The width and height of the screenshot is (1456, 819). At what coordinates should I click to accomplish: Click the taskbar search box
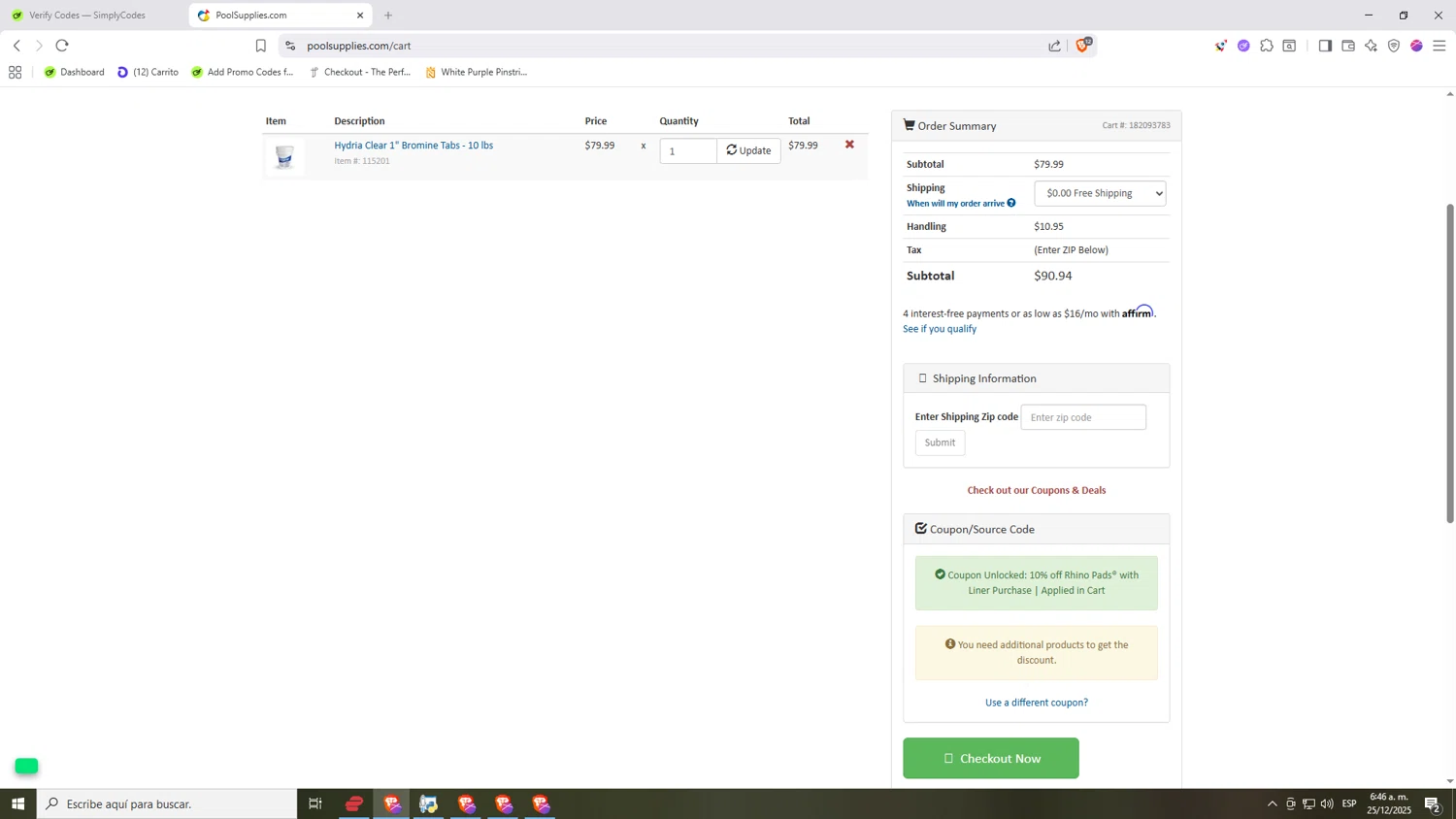tap(167, 803)
